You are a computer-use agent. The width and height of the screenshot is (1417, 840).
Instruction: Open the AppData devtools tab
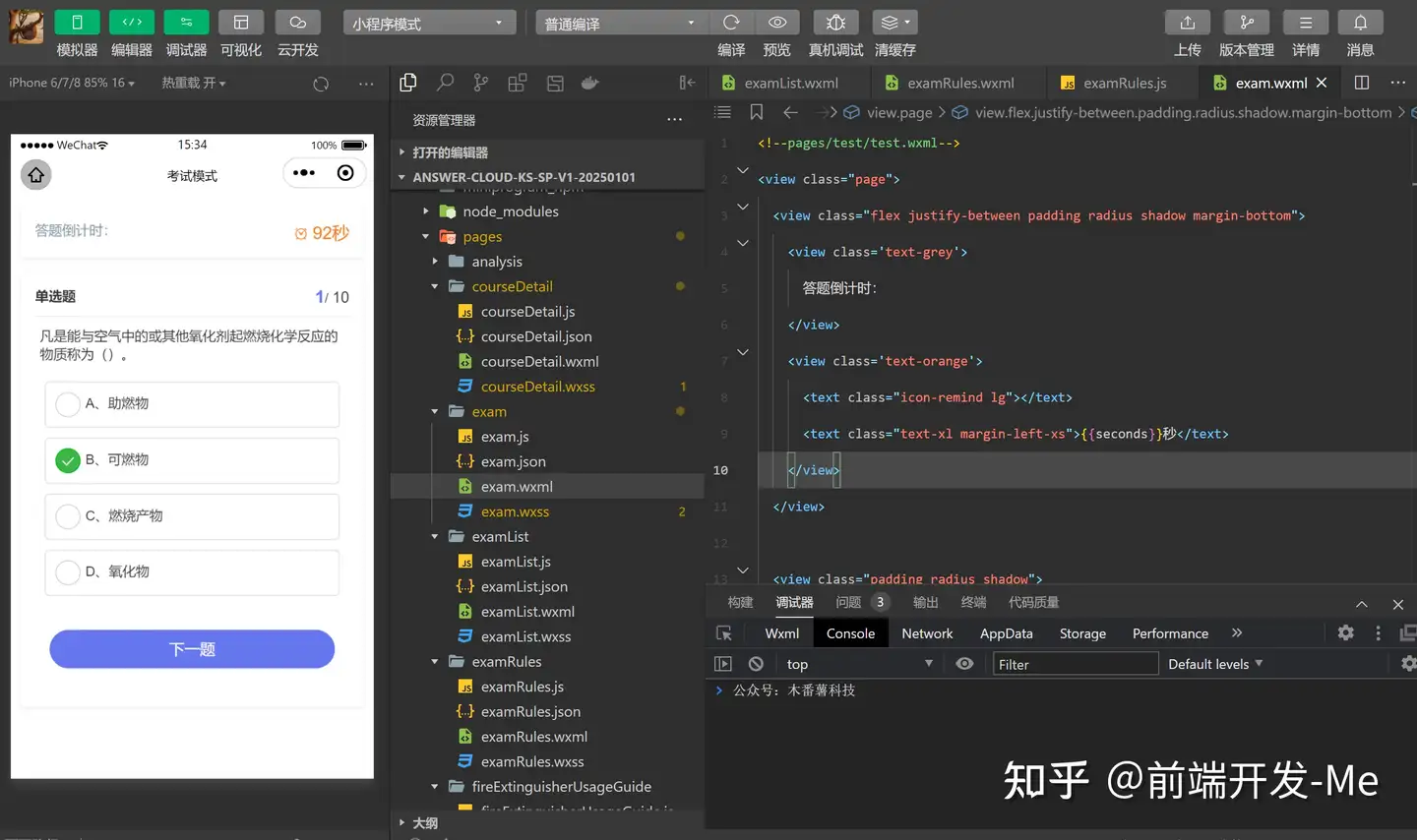pyautogui.click(x=1007, y=633)
